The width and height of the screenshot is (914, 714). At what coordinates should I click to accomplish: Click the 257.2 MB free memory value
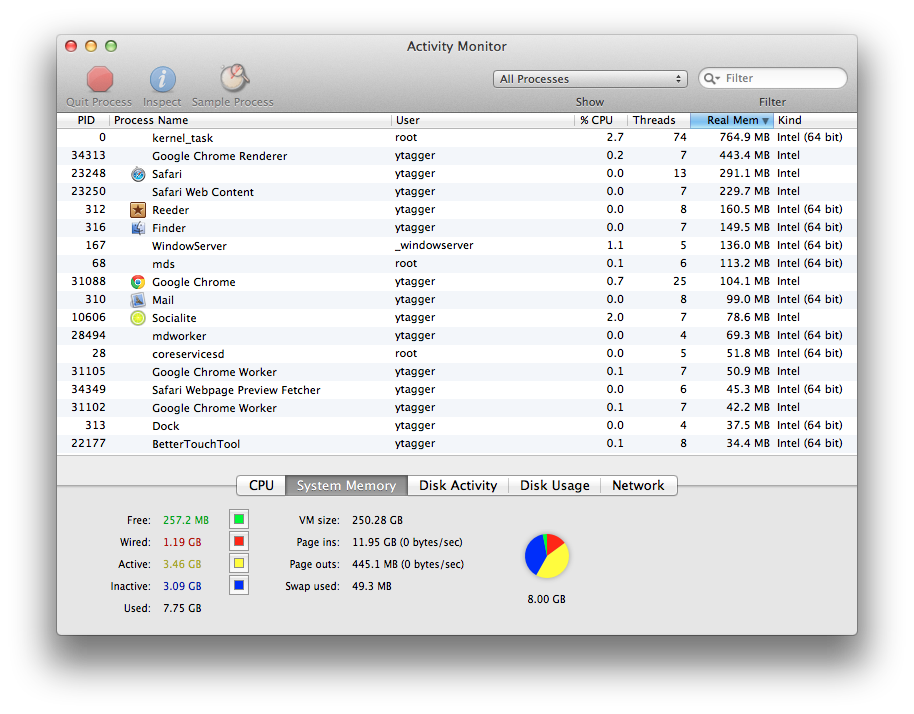click(x=186, y=520)
